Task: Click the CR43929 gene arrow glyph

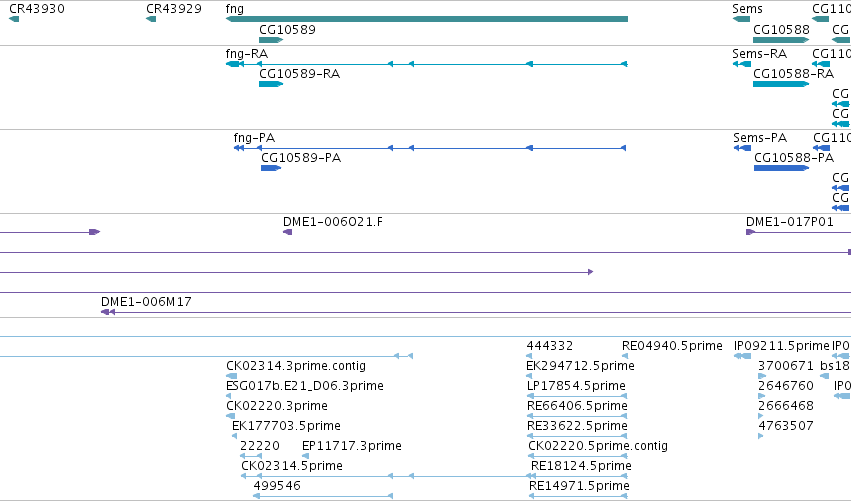Action: click(x=151, y=19)
